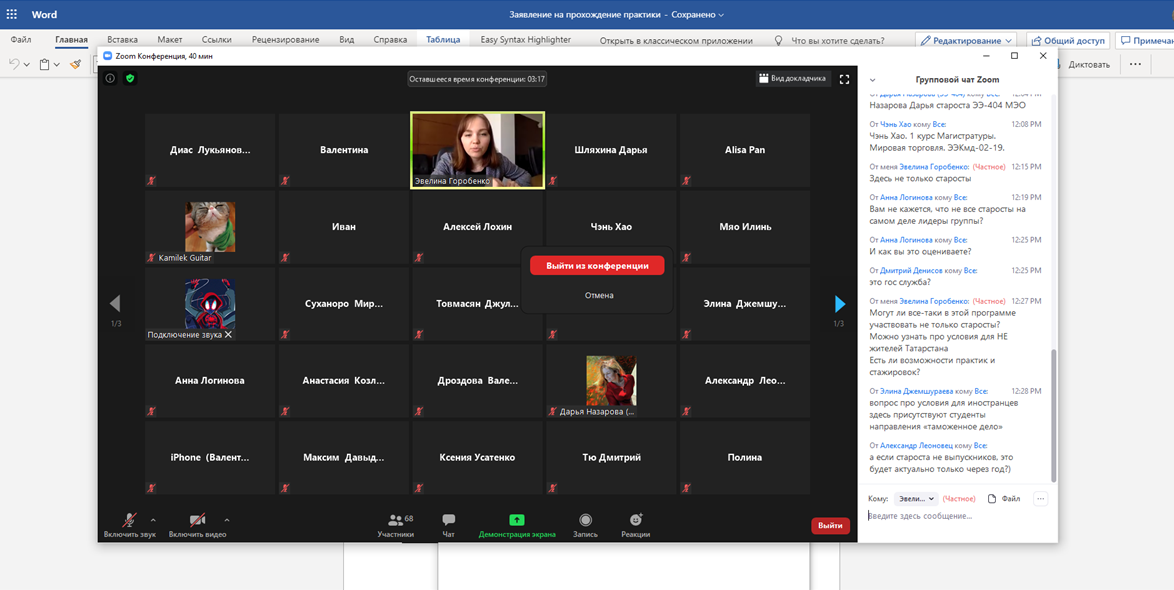The height and width of the screenshot is (590, 1174).
Task: Click sender name Чэнь Хао in chat
Action: [894, 124]
